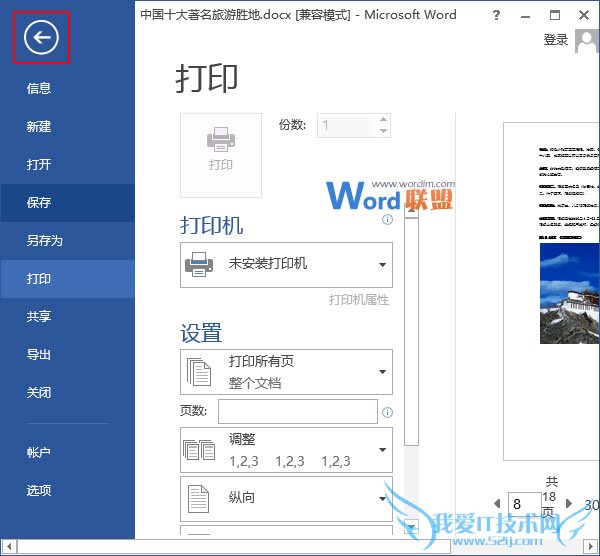The width and height of the screenshot is (600, 556).
Task: Click the large 打印 print button
Action: point(221,155)
